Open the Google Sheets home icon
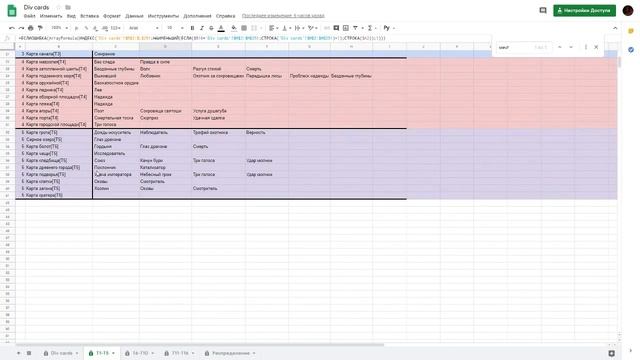 (x=12, y=11)
